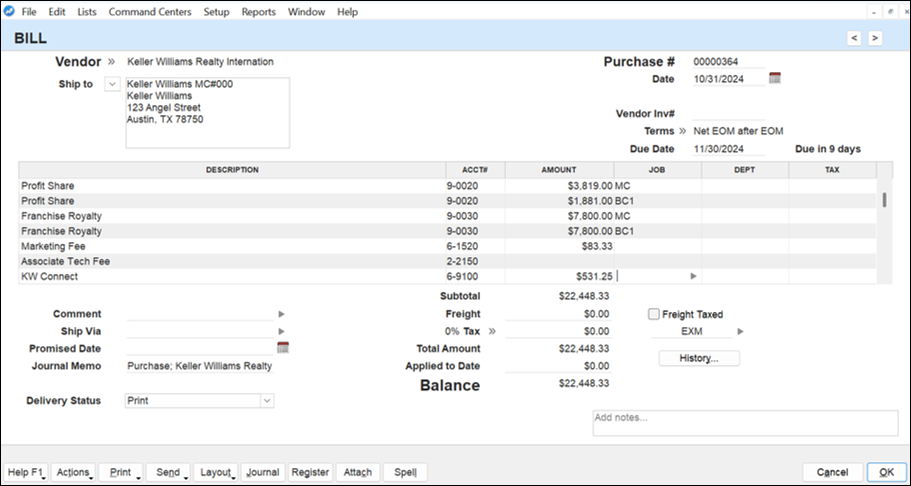Open the Command Centers menu
The image size is (911, 486).
(x=150, y=12)
